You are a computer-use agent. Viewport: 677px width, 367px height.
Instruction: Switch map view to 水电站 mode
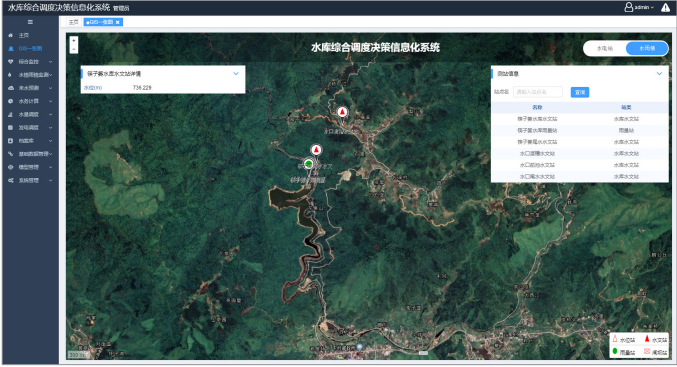tap(604, 48)
